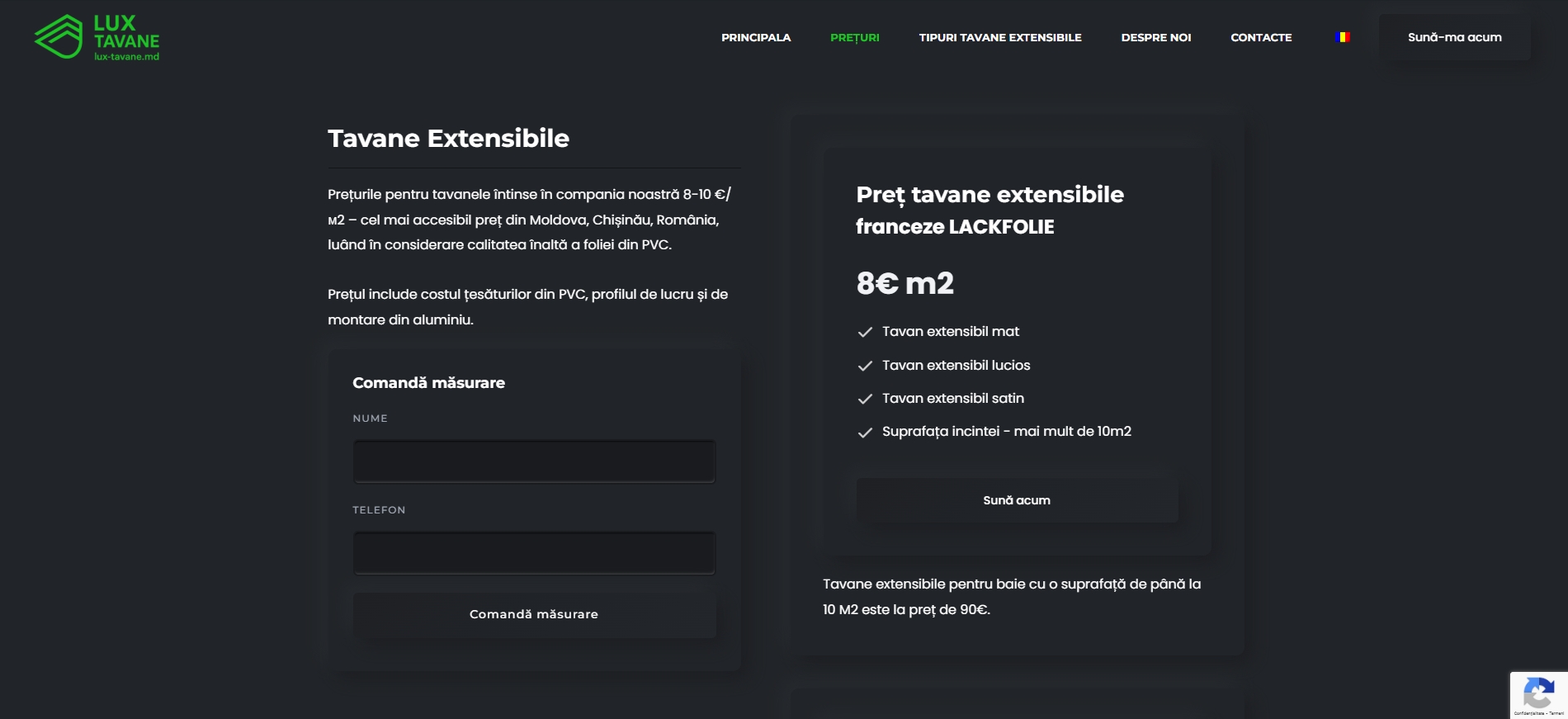Viewport: 1568px width, 719px height.
Task: Click the reCAPTCHA arrows badge icon
Action: [x=1538, y=692]
